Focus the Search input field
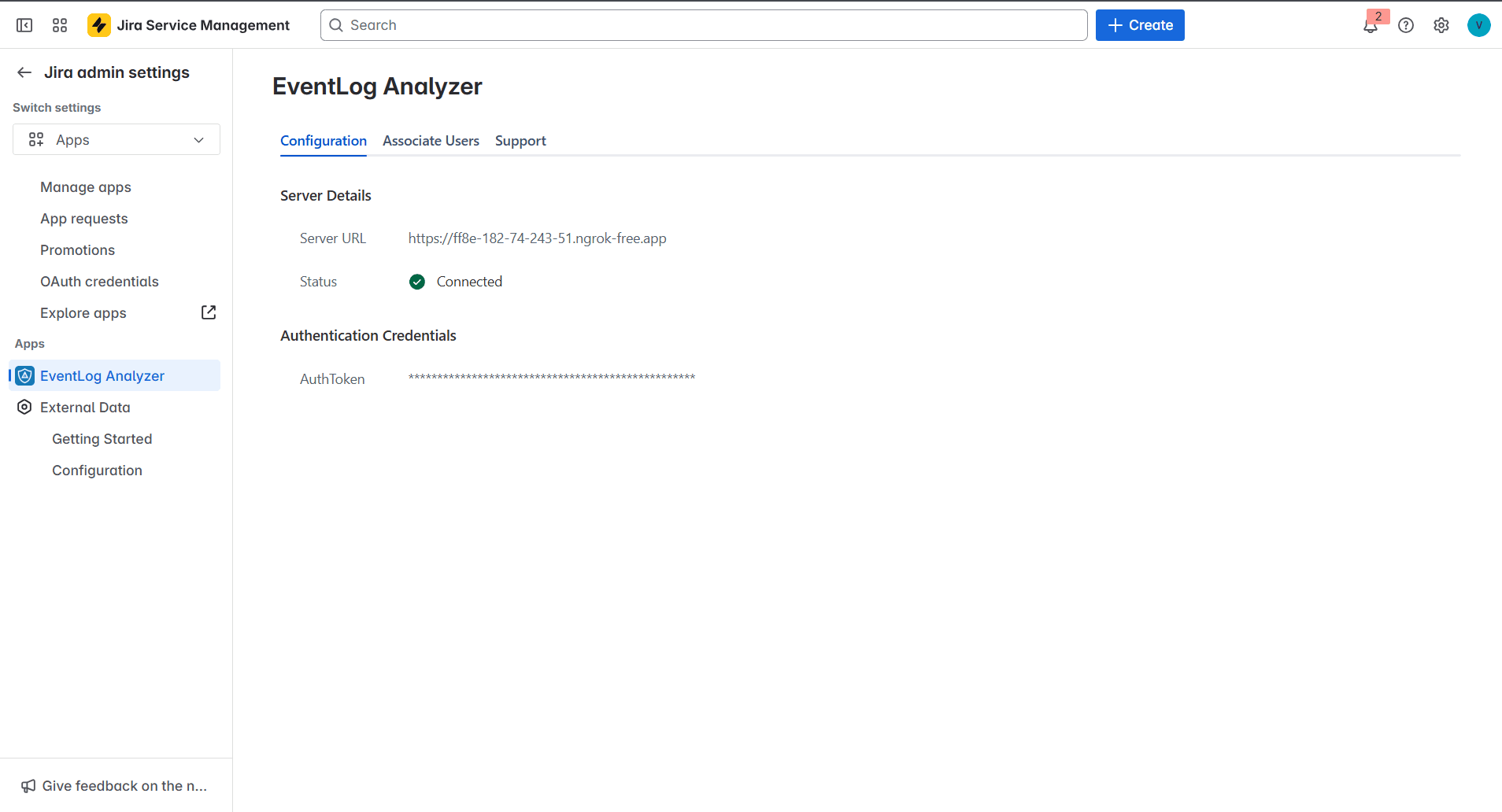 pyautogui.click(x=704, y=25)
